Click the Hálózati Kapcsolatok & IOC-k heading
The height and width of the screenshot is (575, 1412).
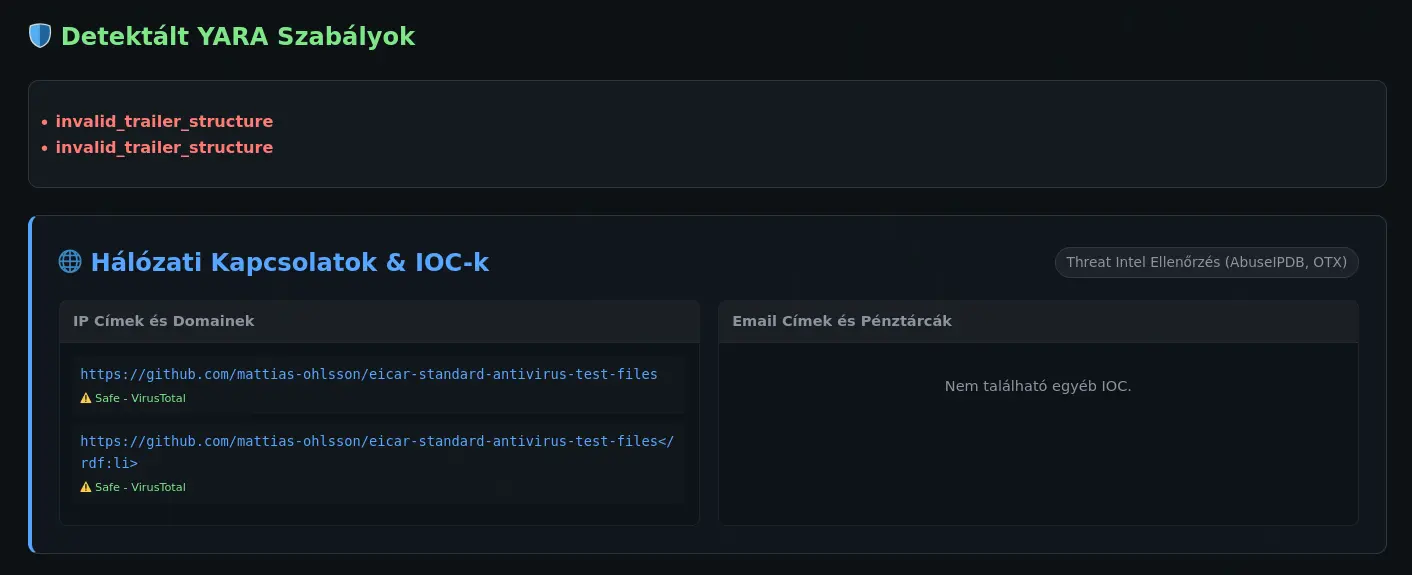(x=289, y=262)
